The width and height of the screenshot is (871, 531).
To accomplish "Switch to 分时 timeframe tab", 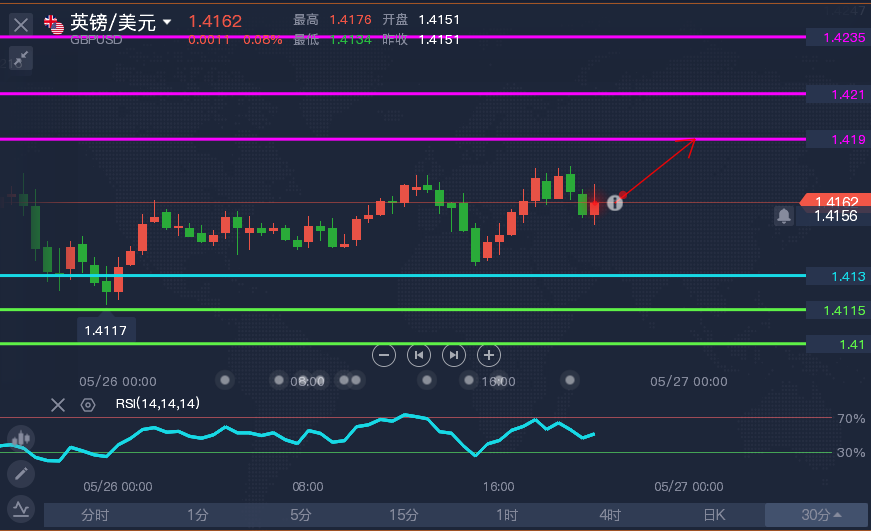I will pyautogui.click(x=95, y=515).
